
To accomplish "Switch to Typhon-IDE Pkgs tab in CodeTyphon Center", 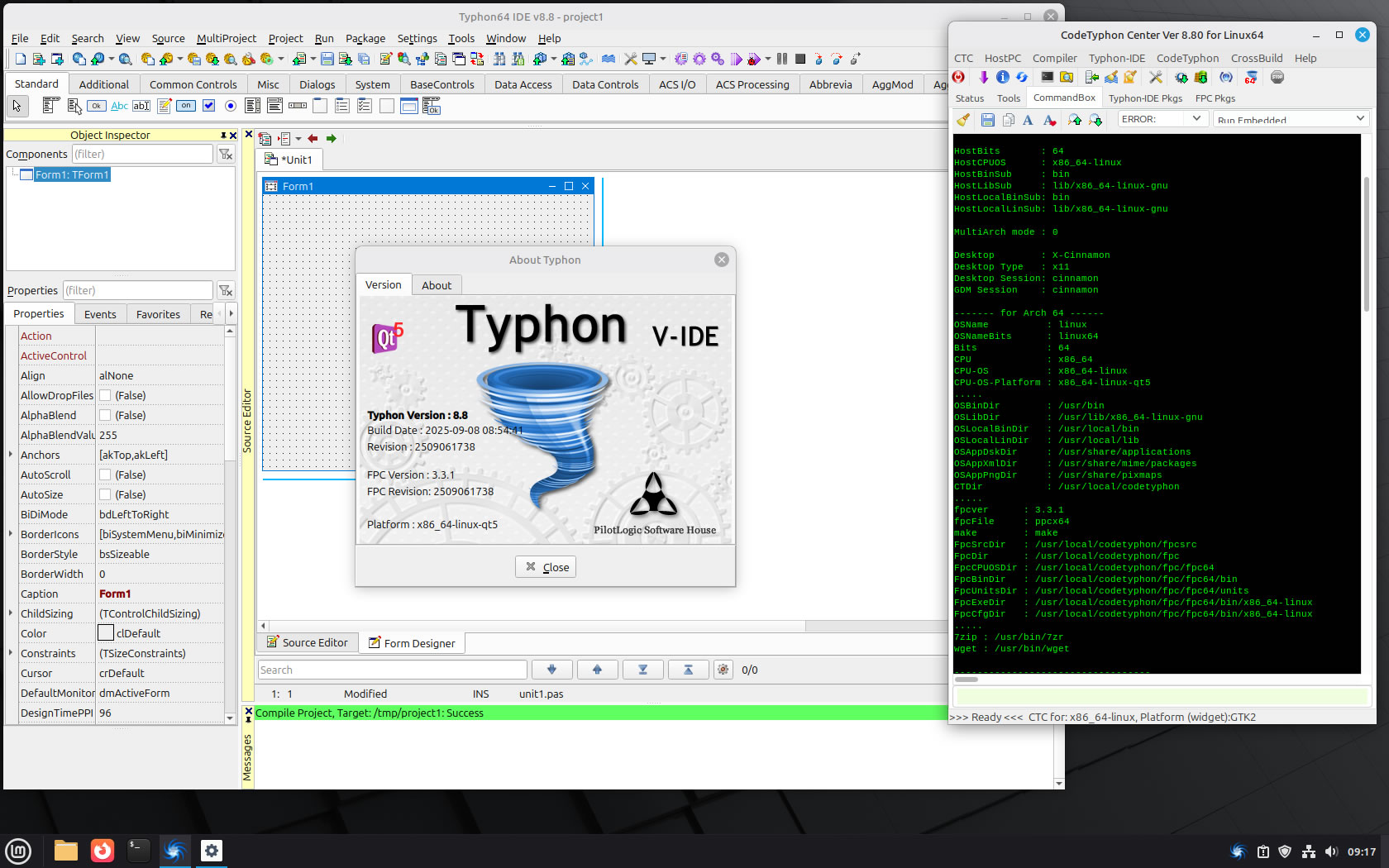I will point(1145,98).
